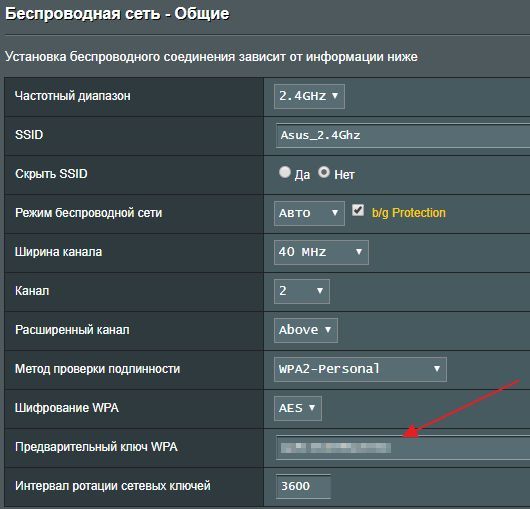Screen dimensions: 530x509
Task: Toggle the b/g Protection checkbox
Action: (x=358, y=210)
